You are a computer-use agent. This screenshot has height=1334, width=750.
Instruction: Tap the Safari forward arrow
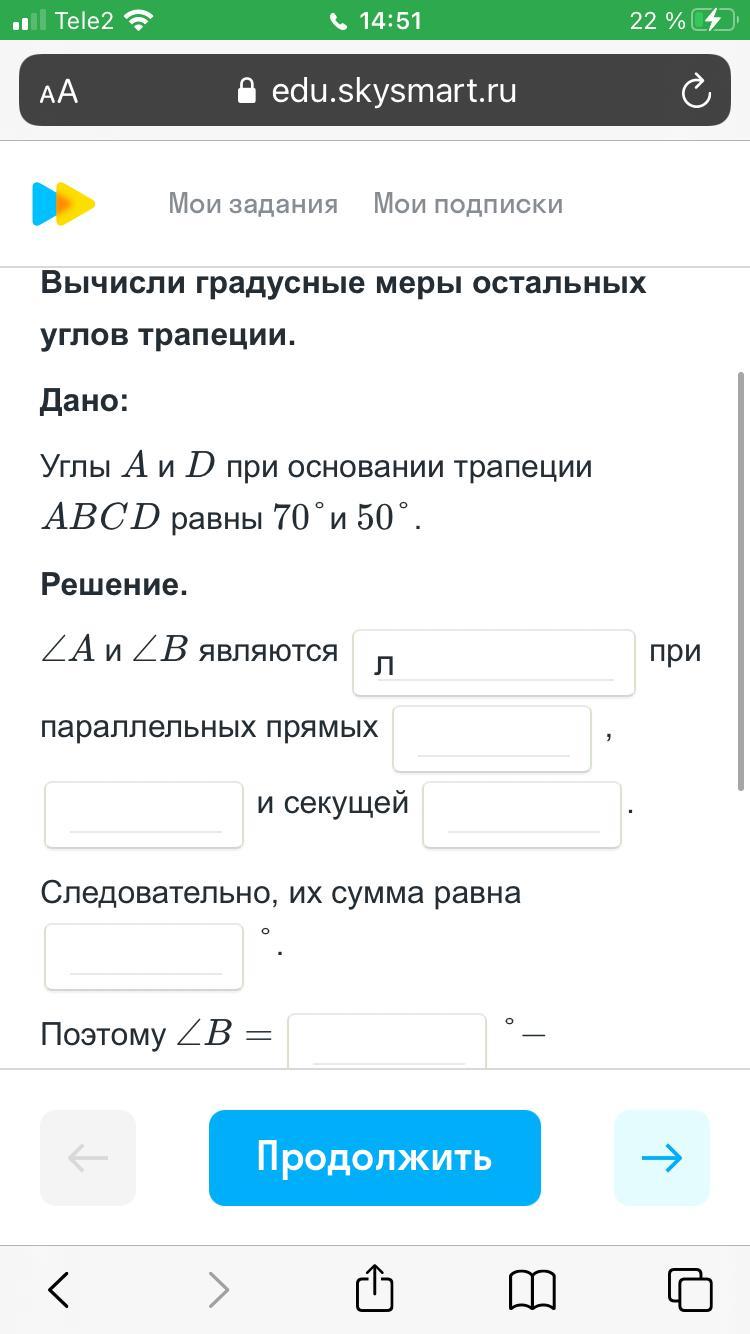(x=218, y=1290)
